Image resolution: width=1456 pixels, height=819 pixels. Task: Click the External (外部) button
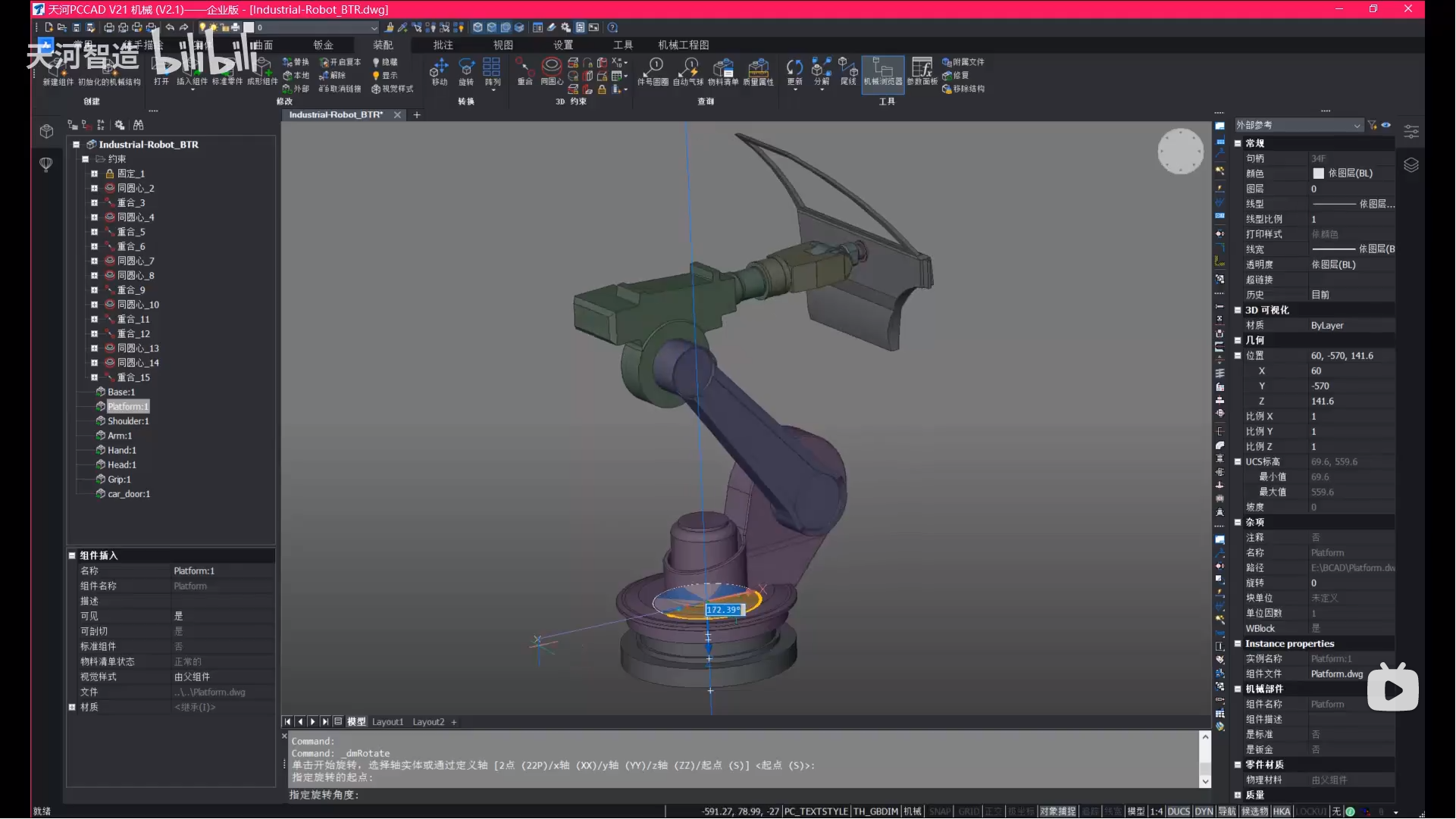pos(296,89)
